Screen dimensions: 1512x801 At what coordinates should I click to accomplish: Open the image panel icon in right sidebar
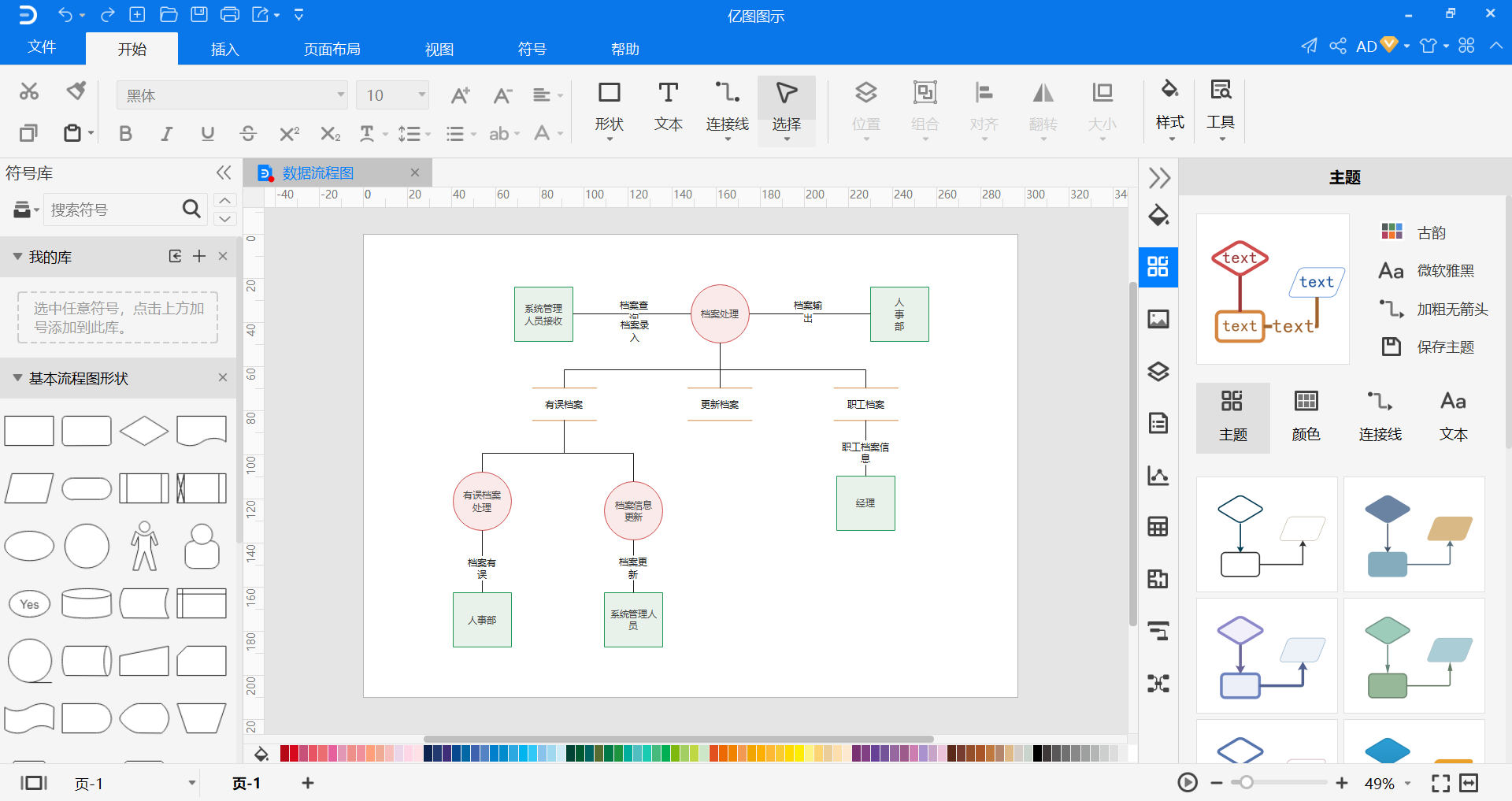click(1158, 319)
